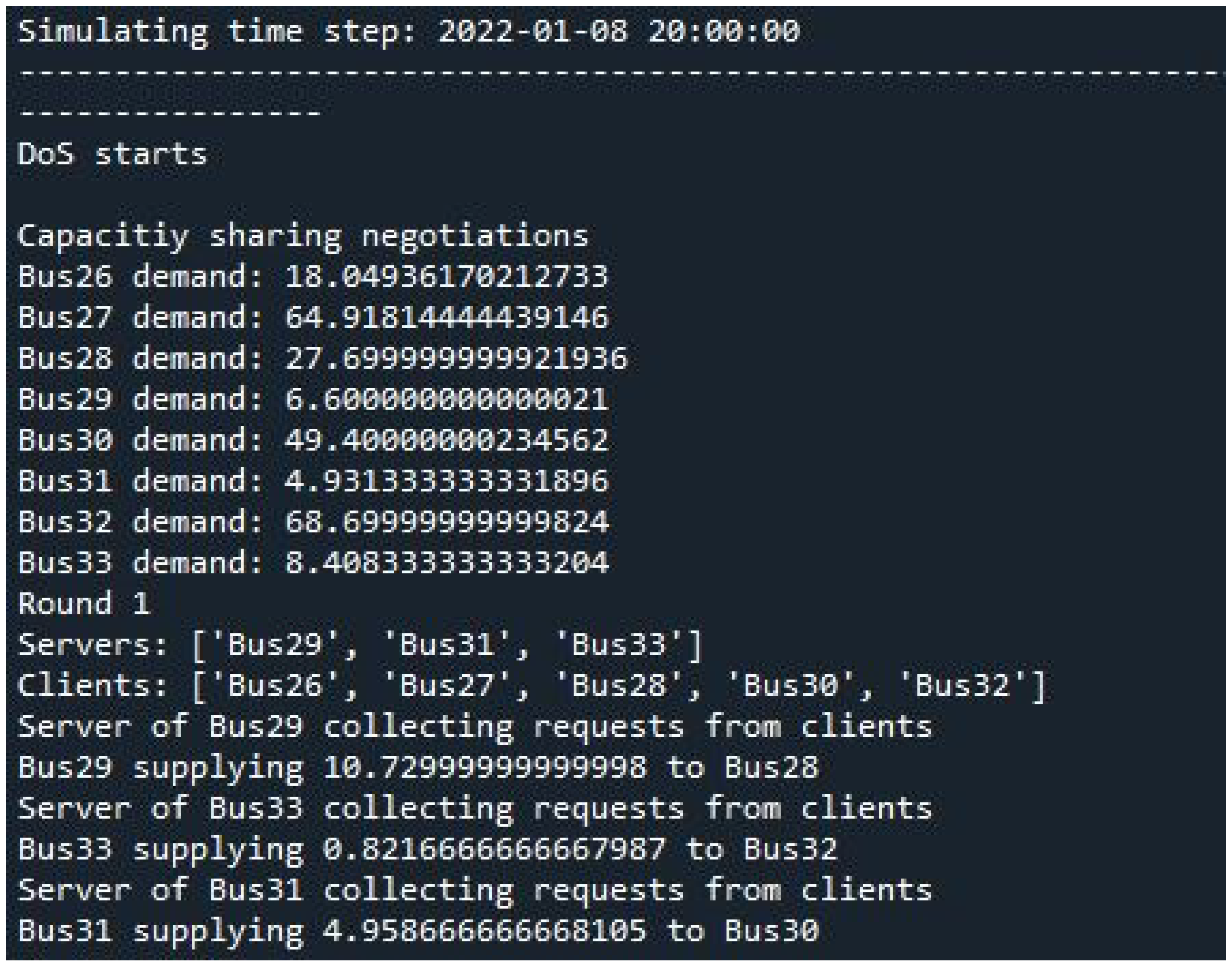Viewport: 1232px width, 967px height.
Task: Select the Bus26 demand line
Action: [x=313, y=277]
